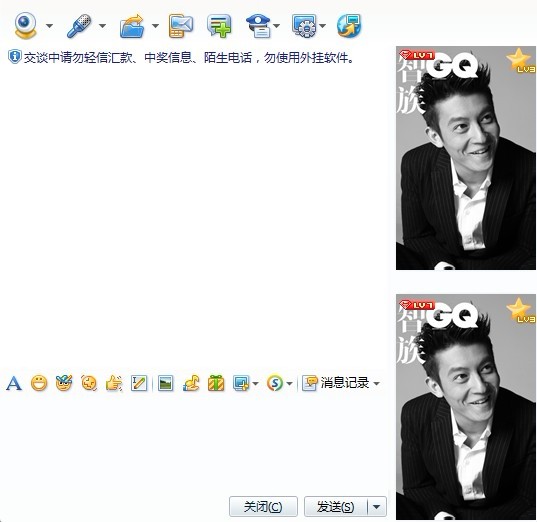Open the gift box icon
This screenshot has height=522, width=537.
216,383
